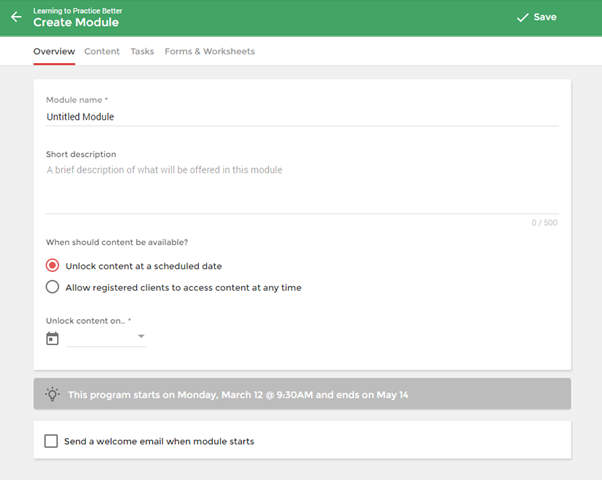Select Allow registered clients to access anytime
The image size is (602, 480).
53,287
